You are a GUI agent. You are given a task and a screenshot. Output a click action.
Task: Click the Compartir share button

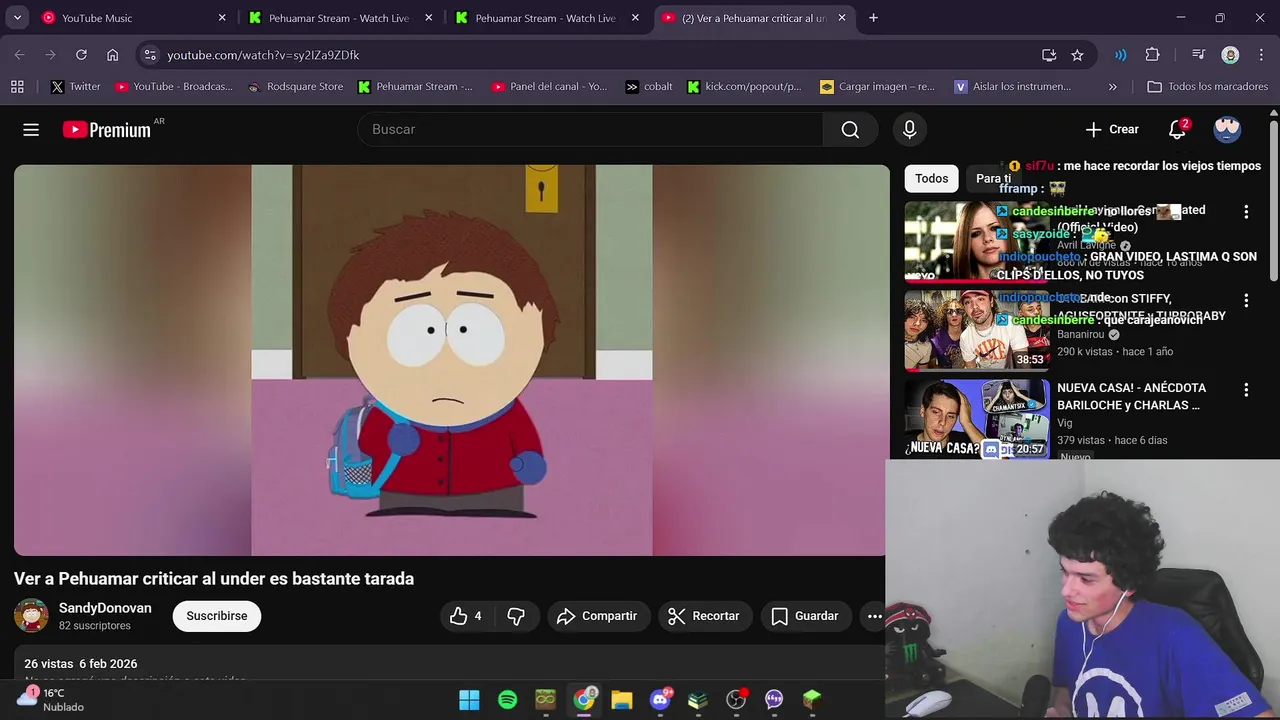pos(598,616)
